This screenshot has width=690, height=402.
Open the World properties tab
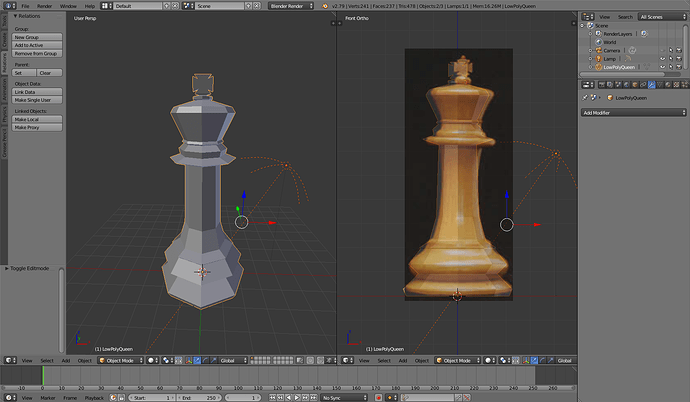(x=626, y=85)
